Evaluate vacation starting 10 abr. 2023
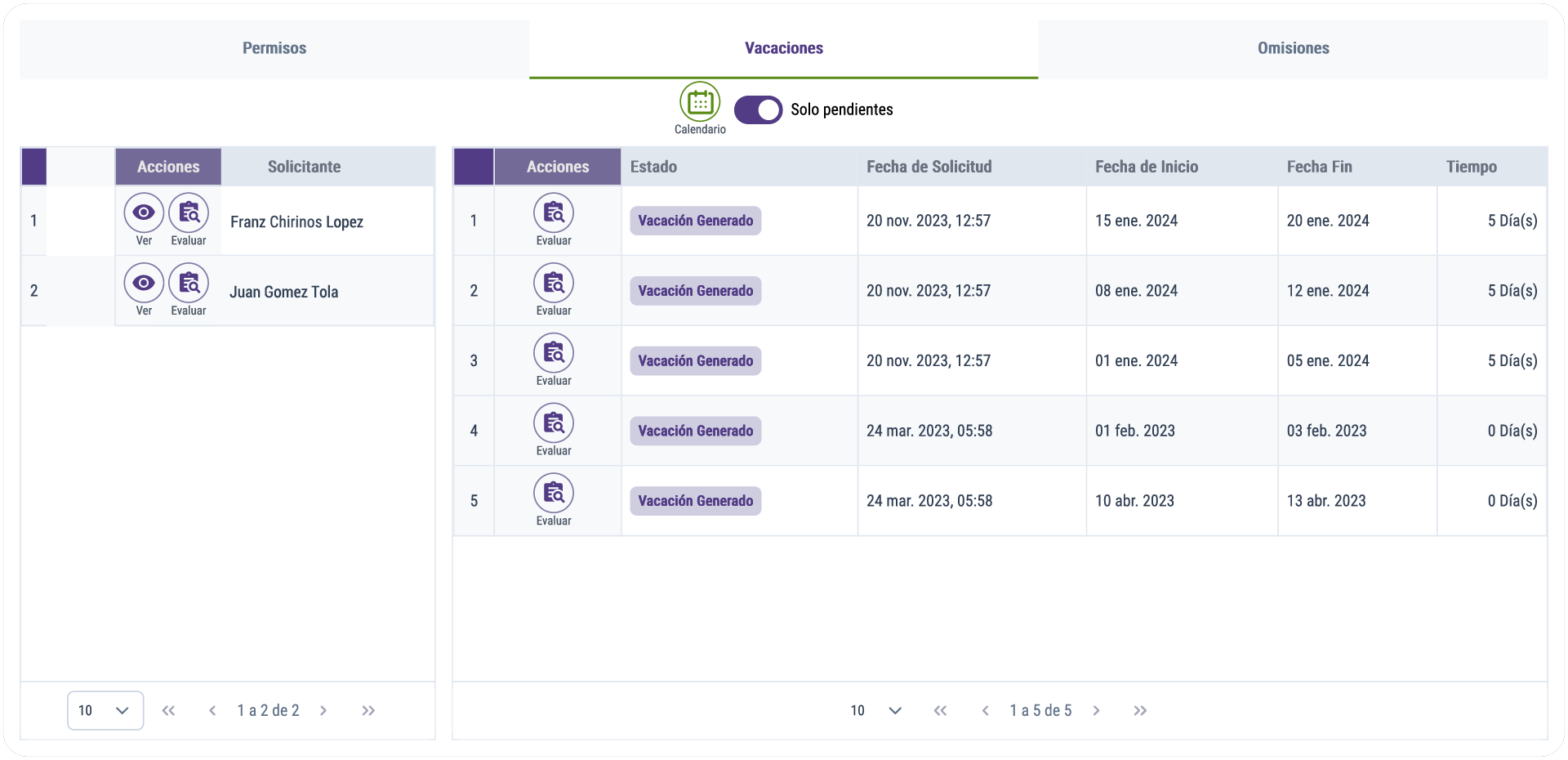The width and height of the screenshot is (1568, 760). coord(554,494)
